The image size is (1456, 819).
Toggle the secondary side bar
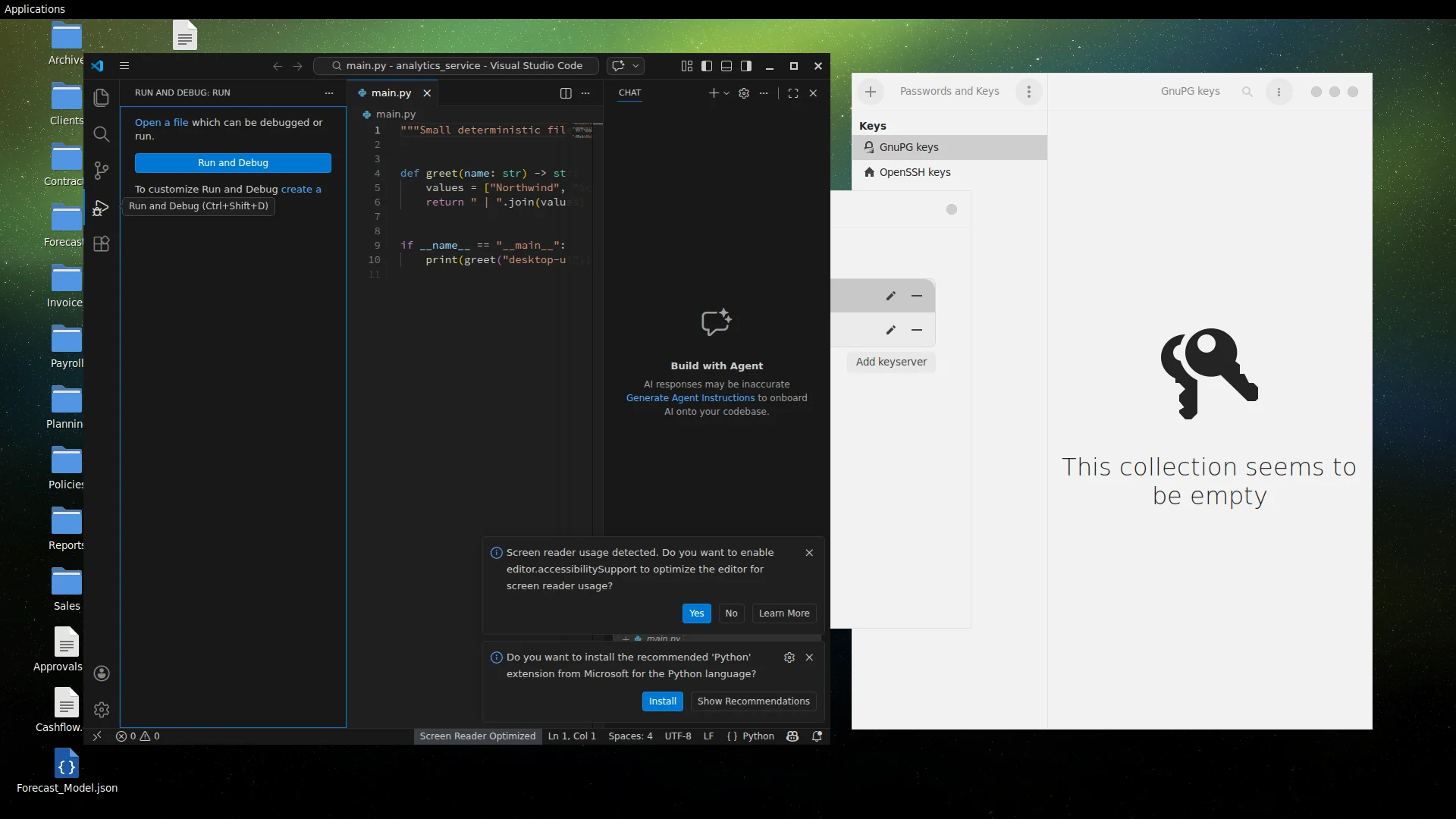click(746, 66)
